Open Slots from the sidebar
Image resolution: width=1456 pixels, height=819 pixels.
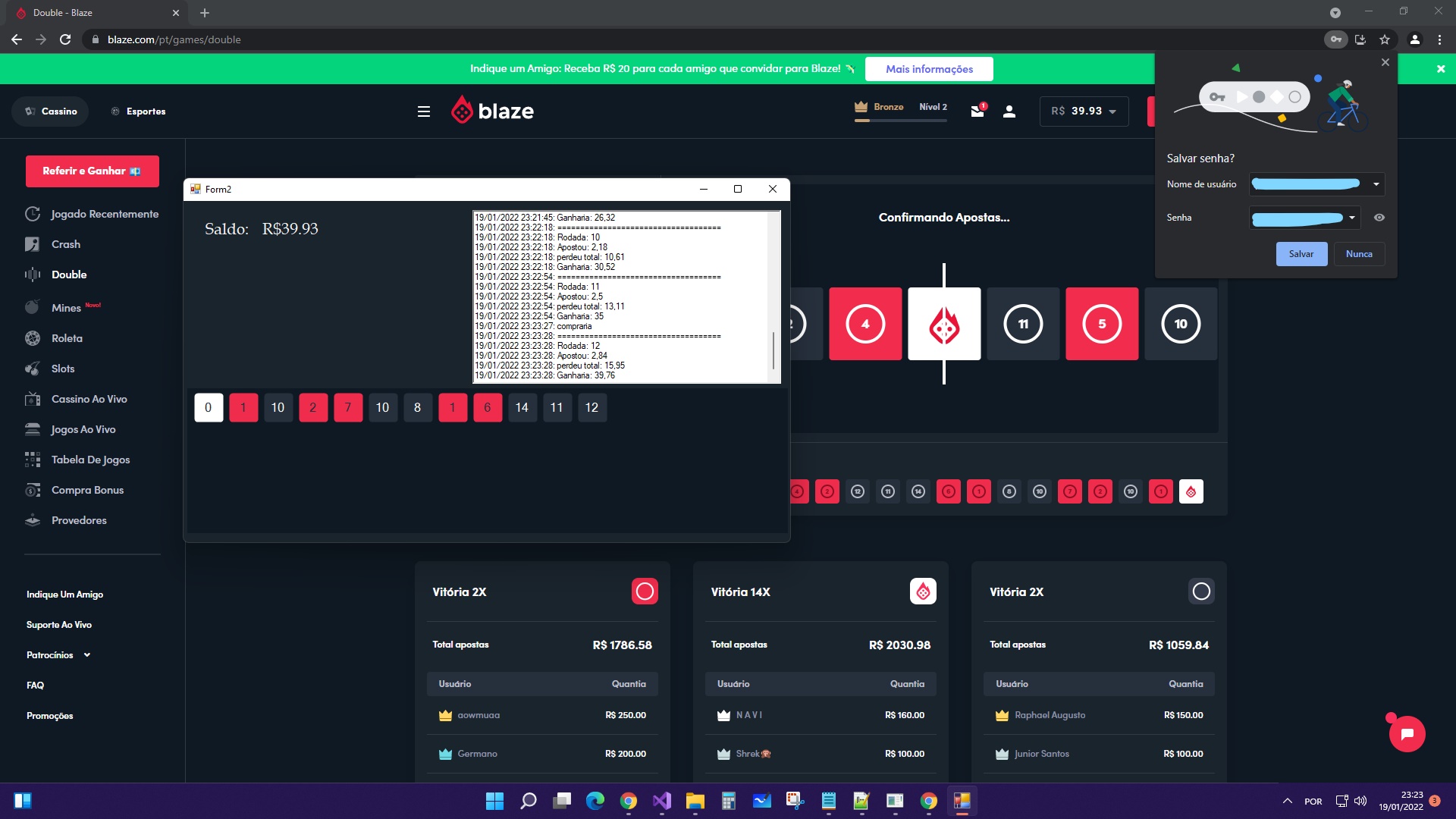coord(50,369)
